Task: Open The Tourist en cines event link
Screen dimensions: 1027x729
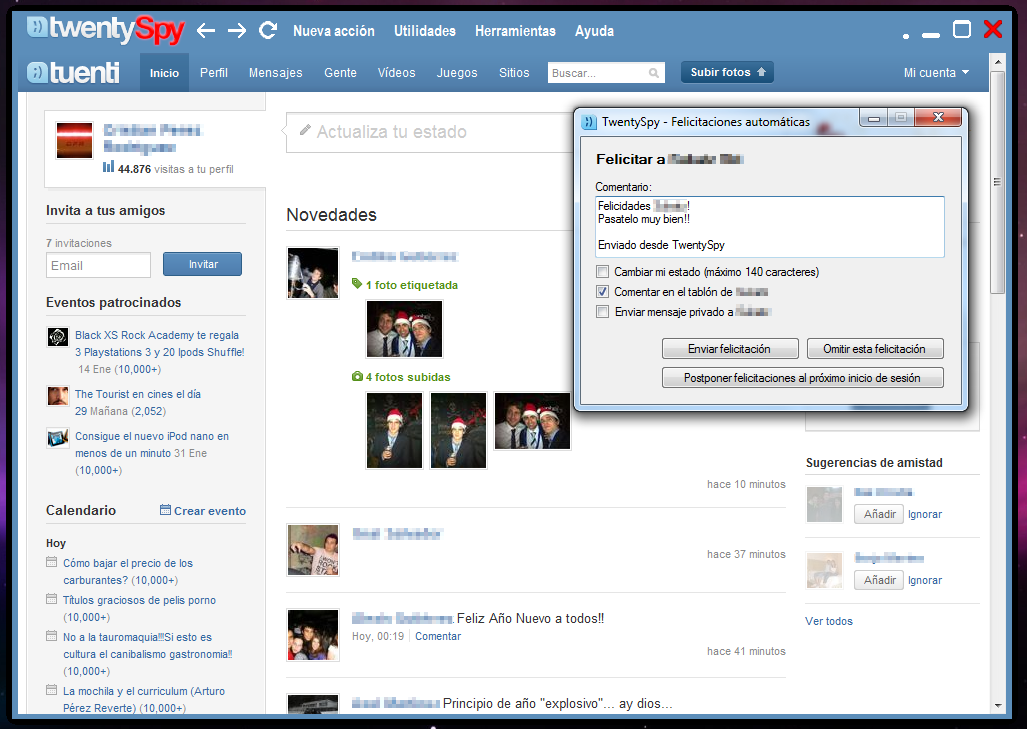Action: pos(138,394)
